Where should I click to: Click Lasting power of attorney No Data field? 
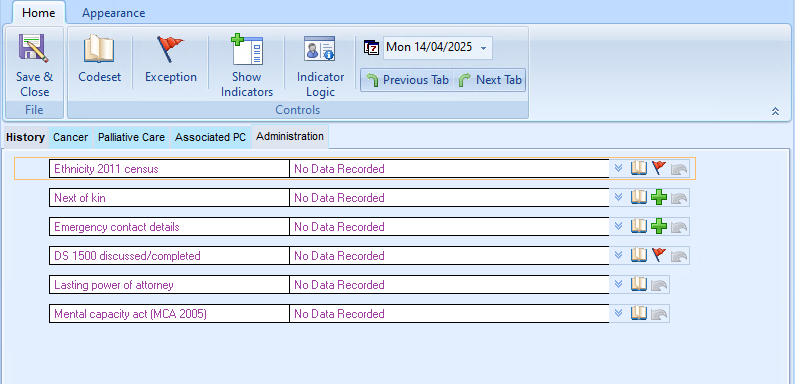(449, 285)
